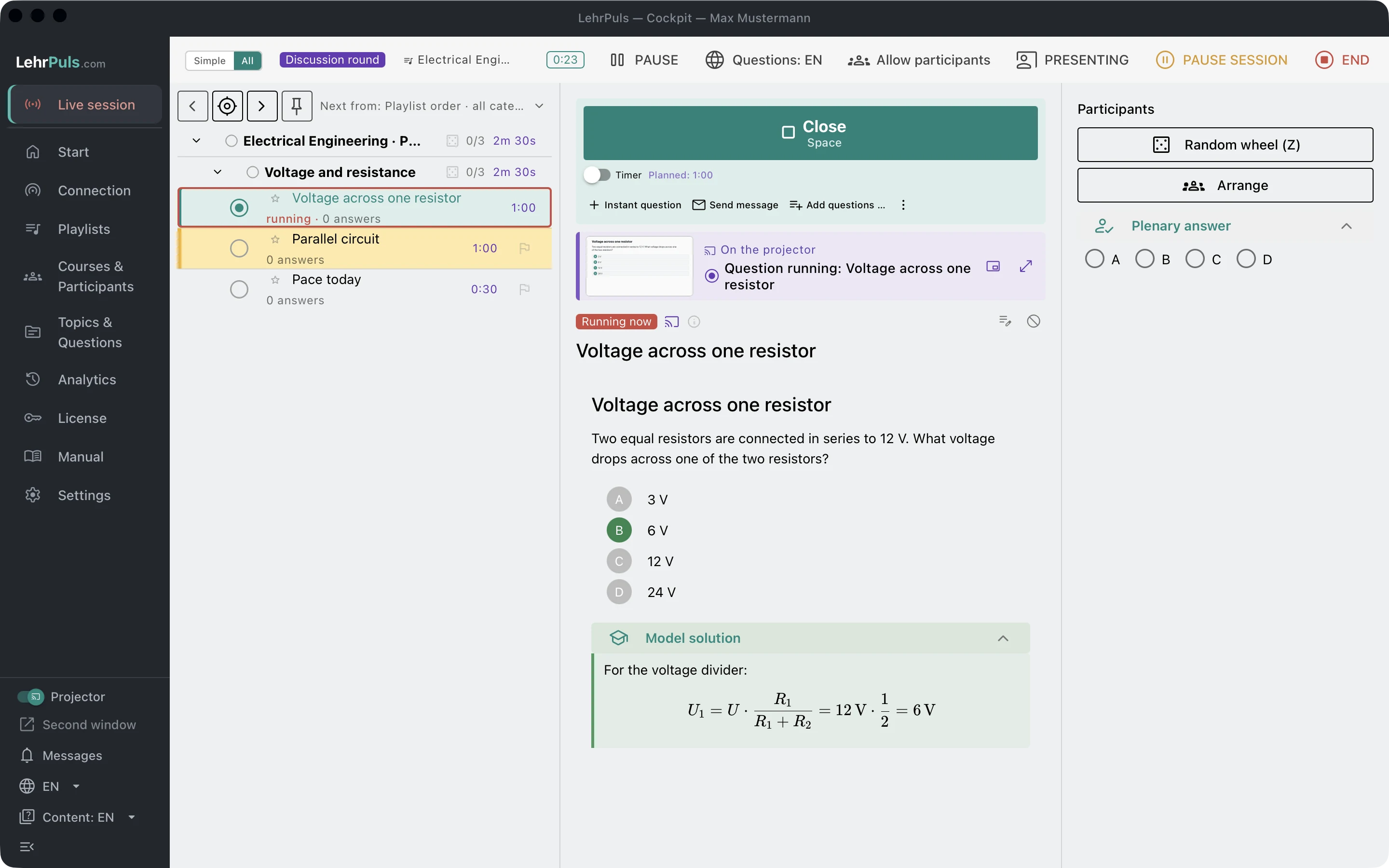
Task: Open Topics & Questions in sidebar
Action: point(84,332)
